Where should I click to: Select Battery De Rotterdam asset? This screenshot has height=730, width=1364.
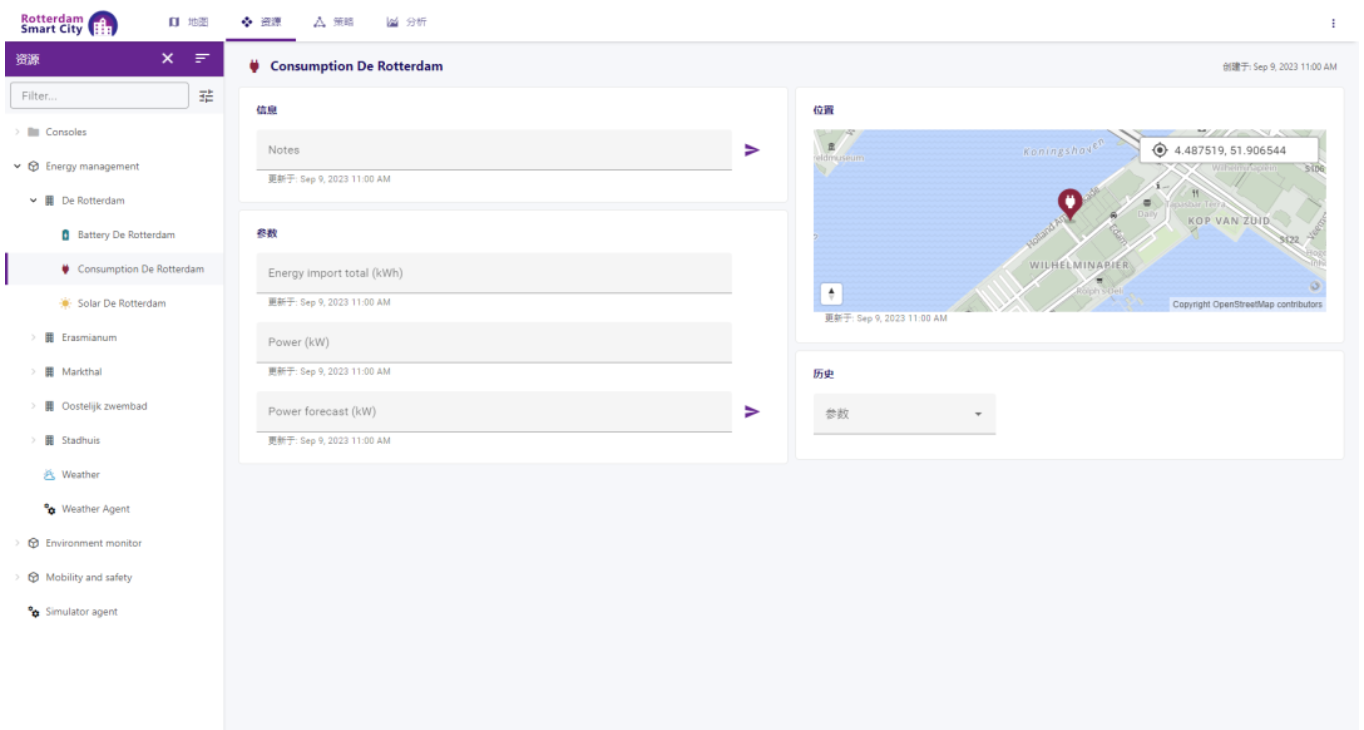(126, 235)
